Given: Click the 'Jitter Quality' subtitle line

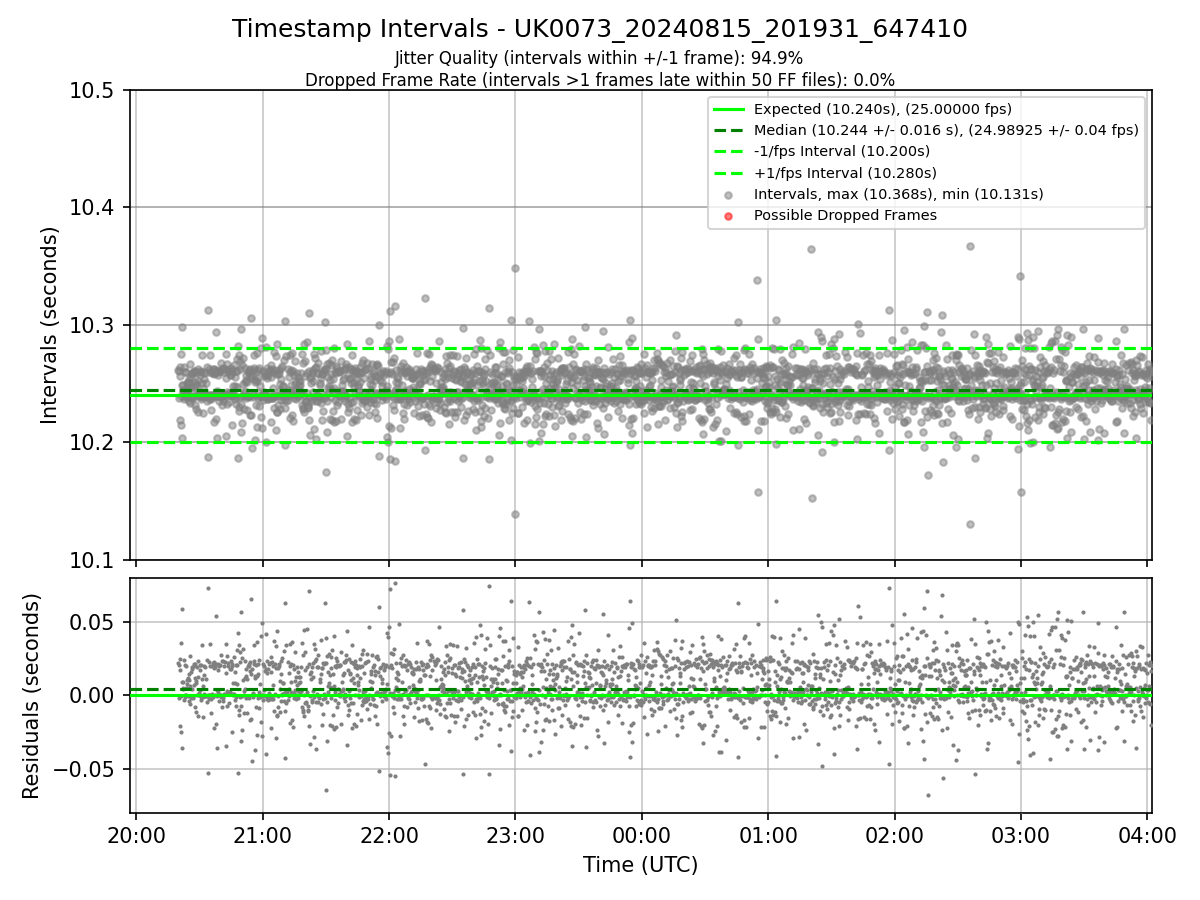Looking at the screenshot, I should (x=599, y=58).
